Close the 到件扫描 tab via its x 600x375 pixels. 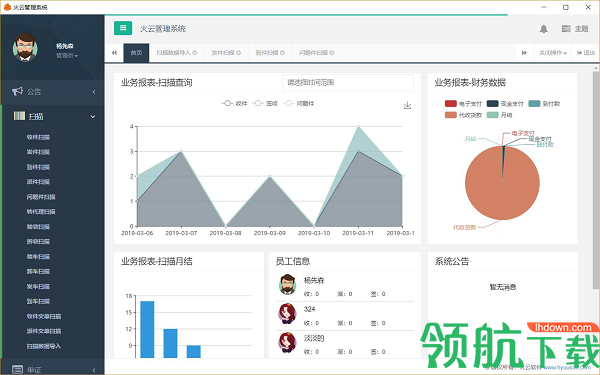282,53
